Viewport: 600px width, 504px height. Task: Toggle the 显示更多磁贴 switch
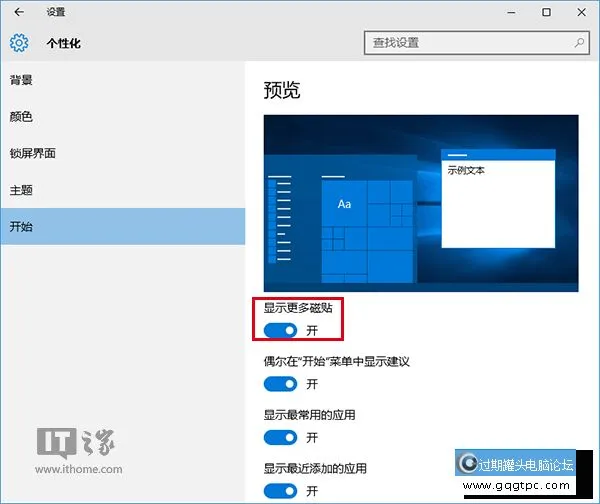(281, 330)
